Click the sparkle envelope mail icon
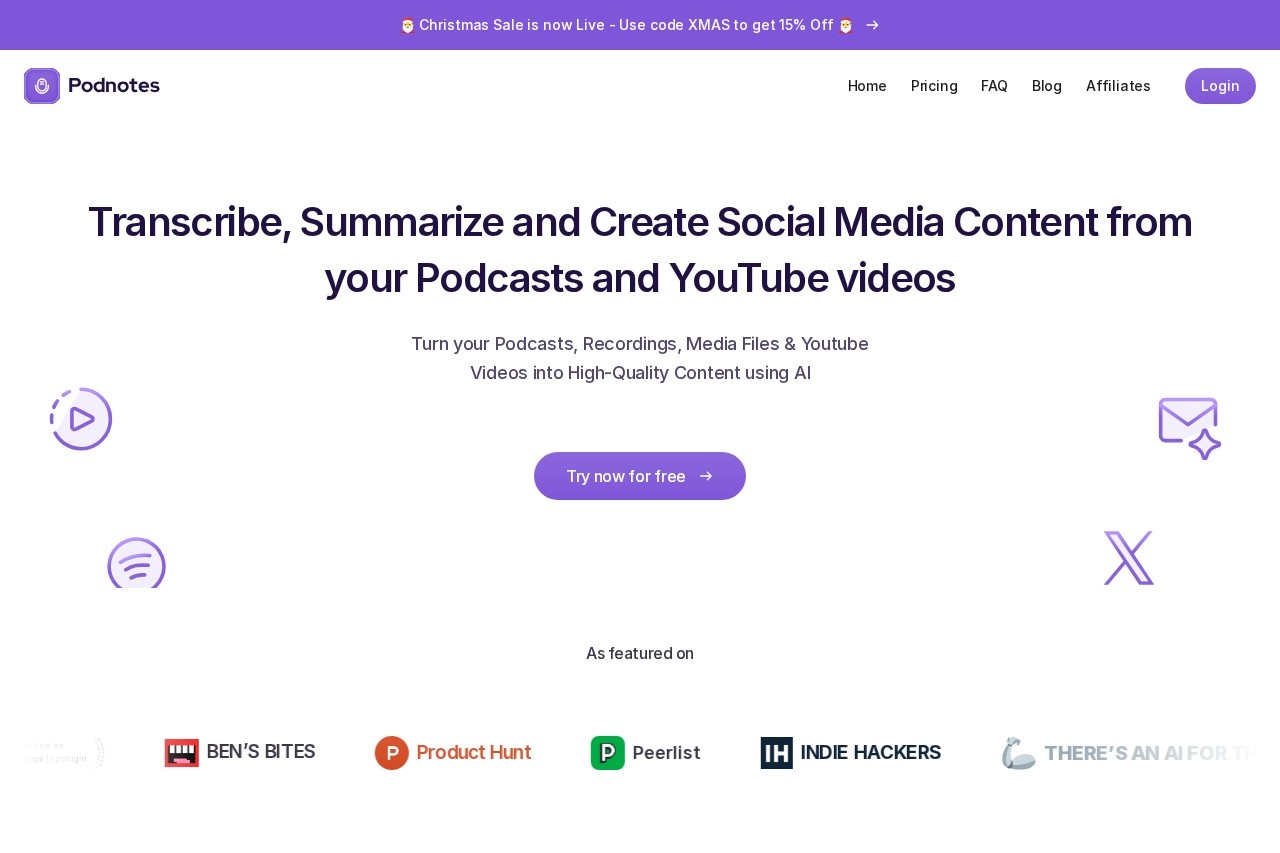 point(1190,428)
